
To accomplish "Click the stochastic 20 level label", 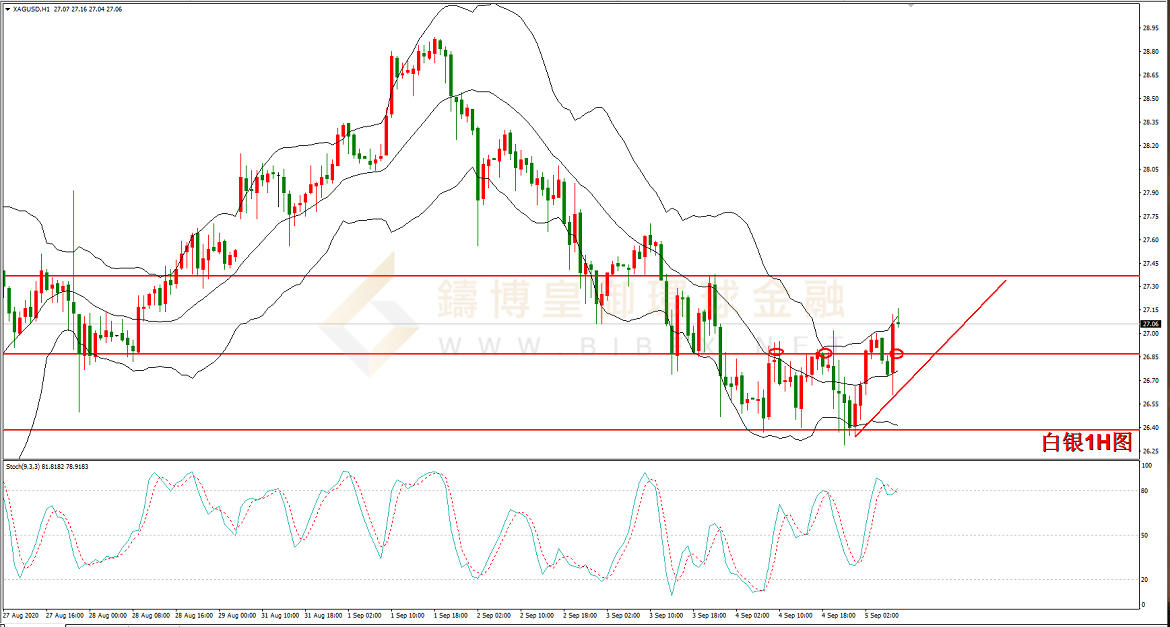I will (1143, 579).
